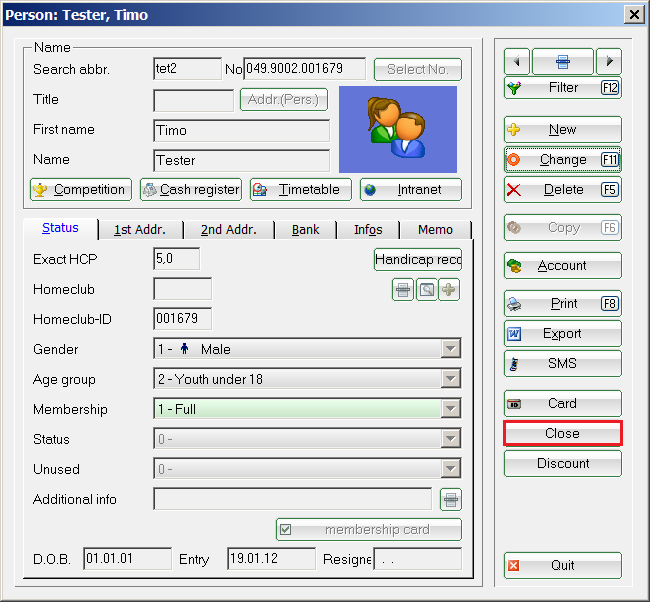The height and width of the screenshot is (602, 650).
Task: Click the list icon between navigation arrows
Action: 563,61
